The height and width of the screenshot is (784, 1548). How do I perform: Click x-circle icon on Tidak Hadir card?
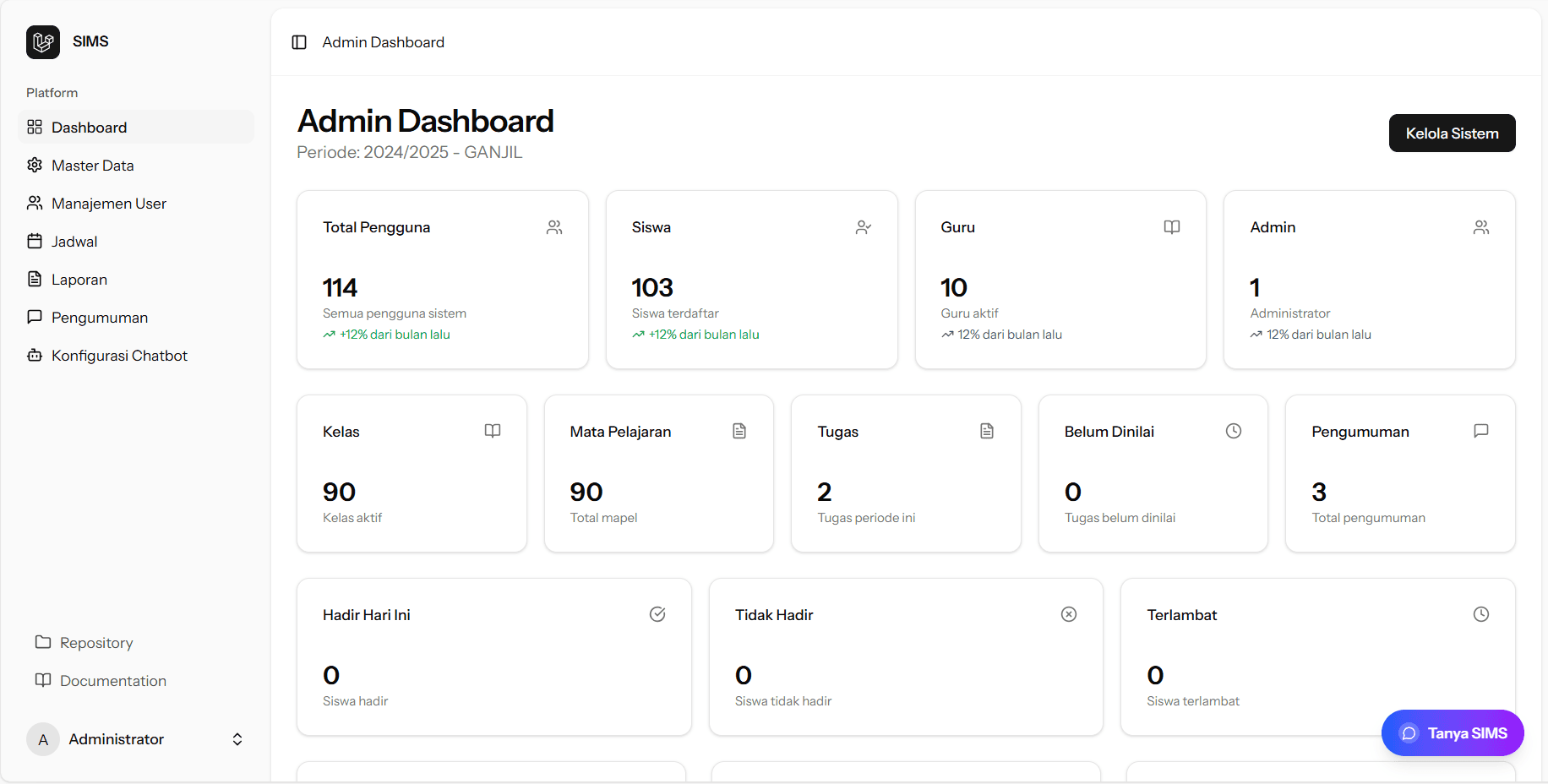click(x=1069, y=614)
